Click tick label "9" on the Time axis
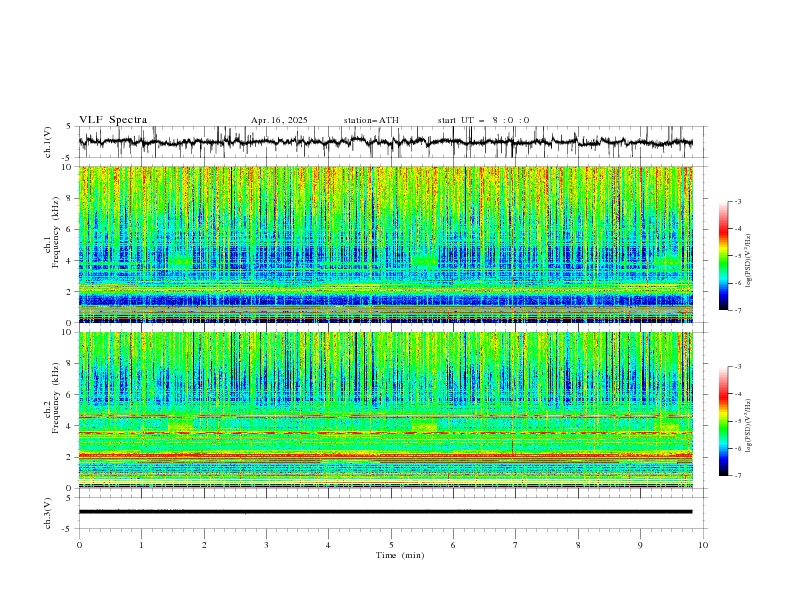This screenshot has width=792, height=612. (640, 545)
